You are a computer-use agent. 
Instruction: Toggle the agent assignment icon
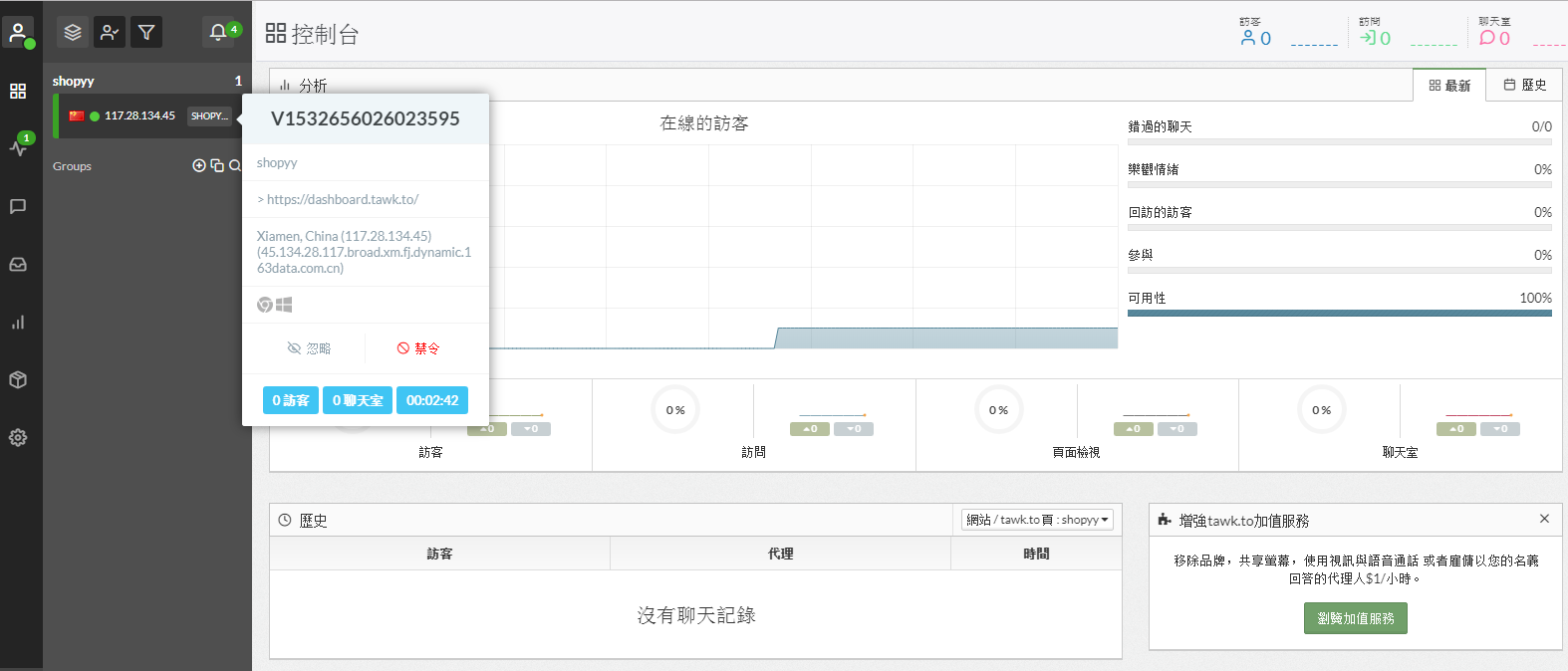[x=110, y=33]
